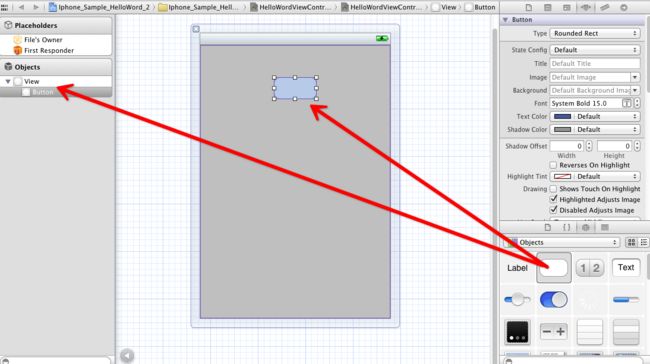Adjust the Shadow Offset Height stepper
The width and height of the screenshot is (650, 364).
637,146
